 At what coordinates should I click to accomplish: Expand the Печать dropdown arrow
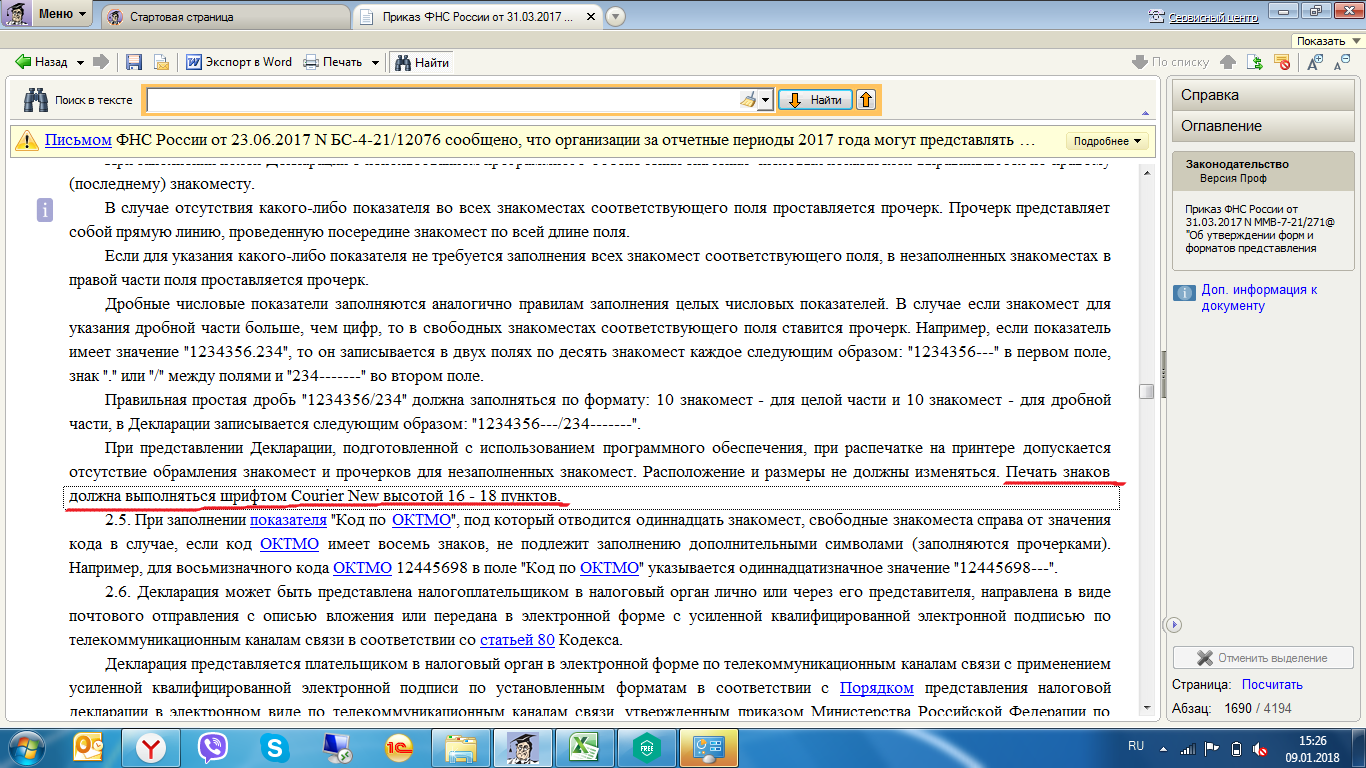[376, 62]
